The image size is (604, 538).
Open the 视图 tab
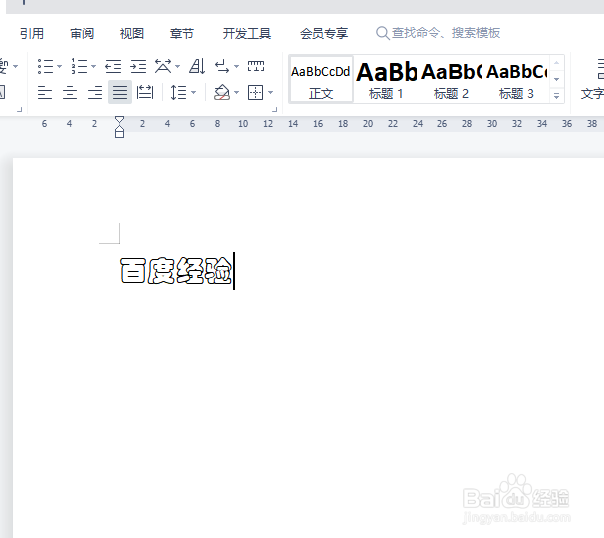click(x=131, y=34)
